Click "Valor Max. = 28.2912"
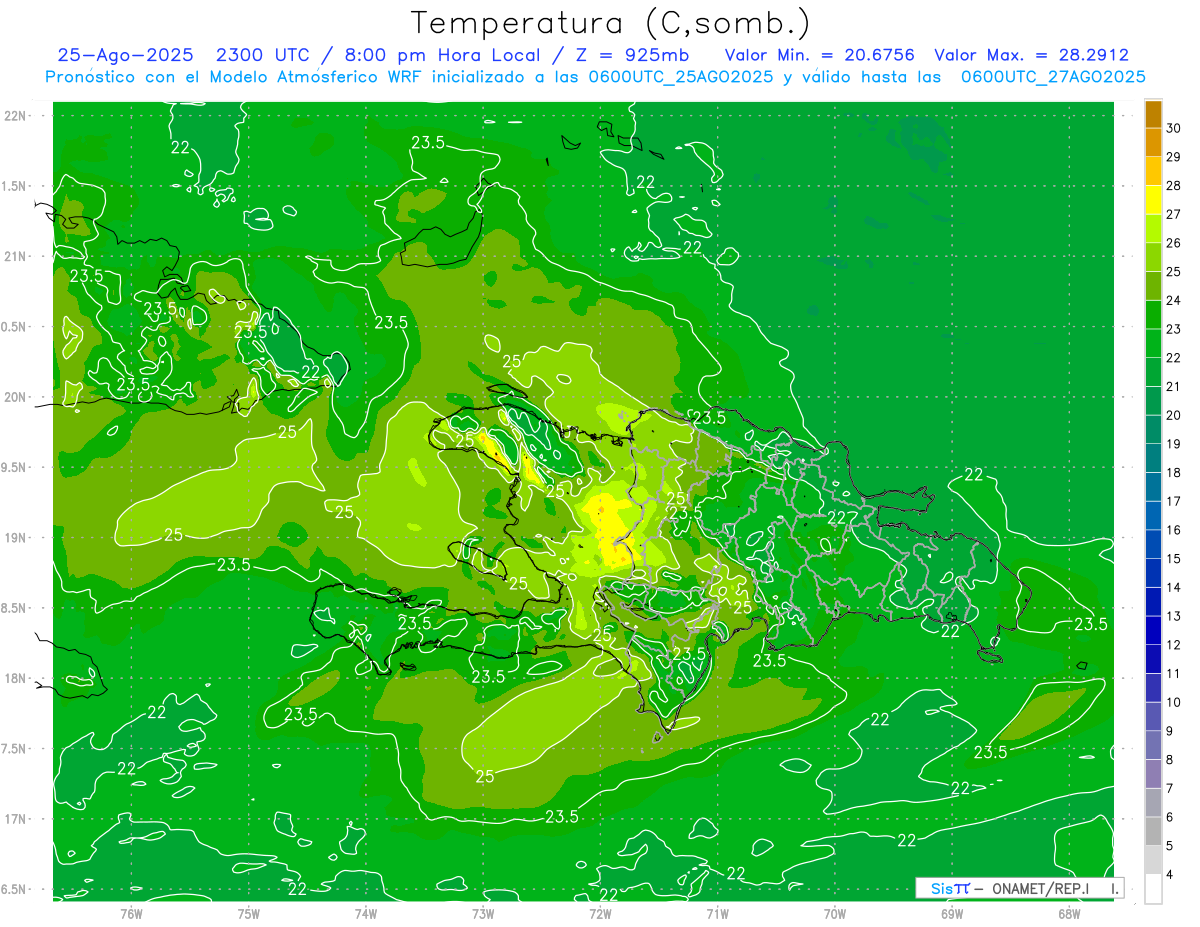This screenshot has width=1200, height=927. 1031,56
